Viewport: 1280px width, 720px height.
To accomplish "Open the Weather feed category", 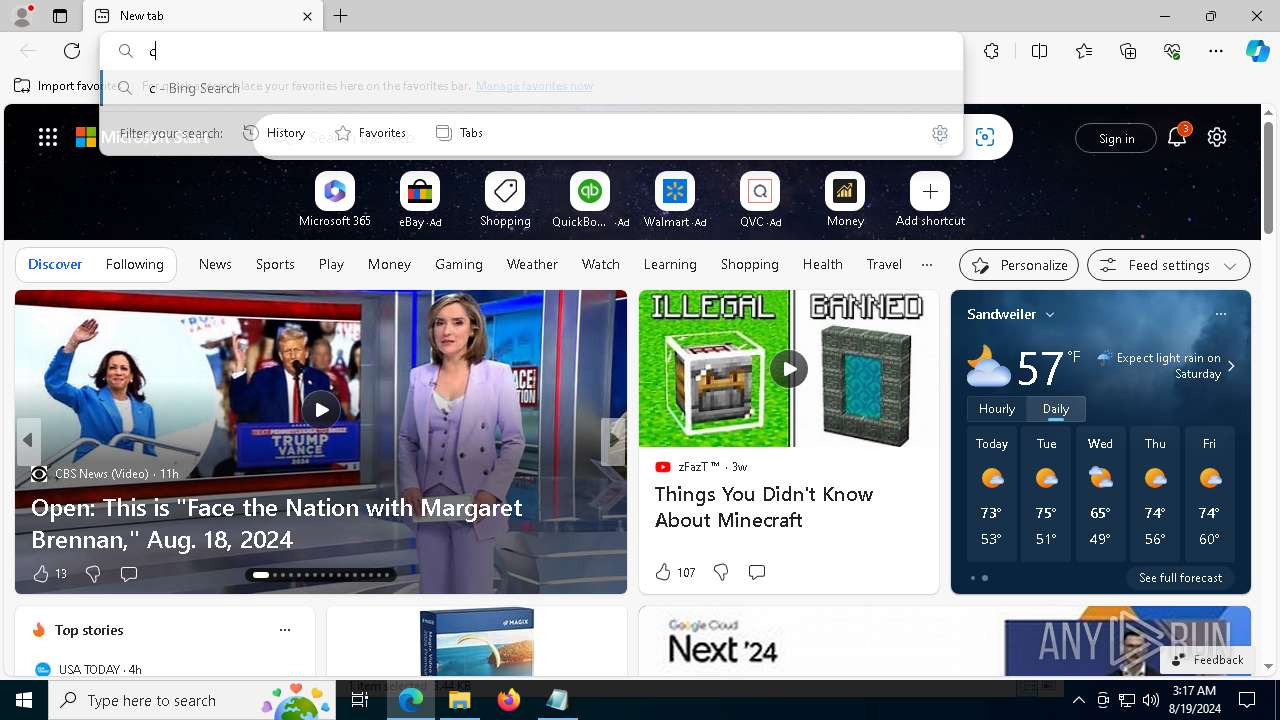I will coord(532,265).
